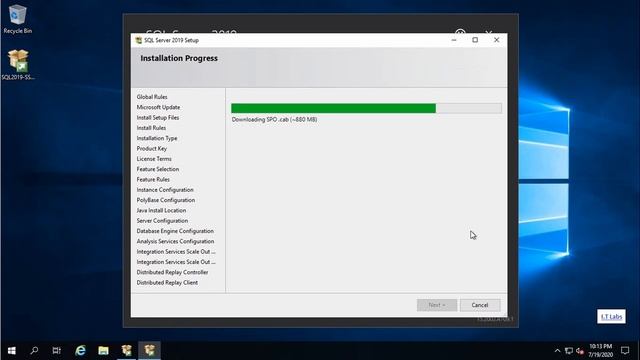Screen dimensions: 640x360
Task: Select the Instance Configuration step
Action: tap(165, 190)
